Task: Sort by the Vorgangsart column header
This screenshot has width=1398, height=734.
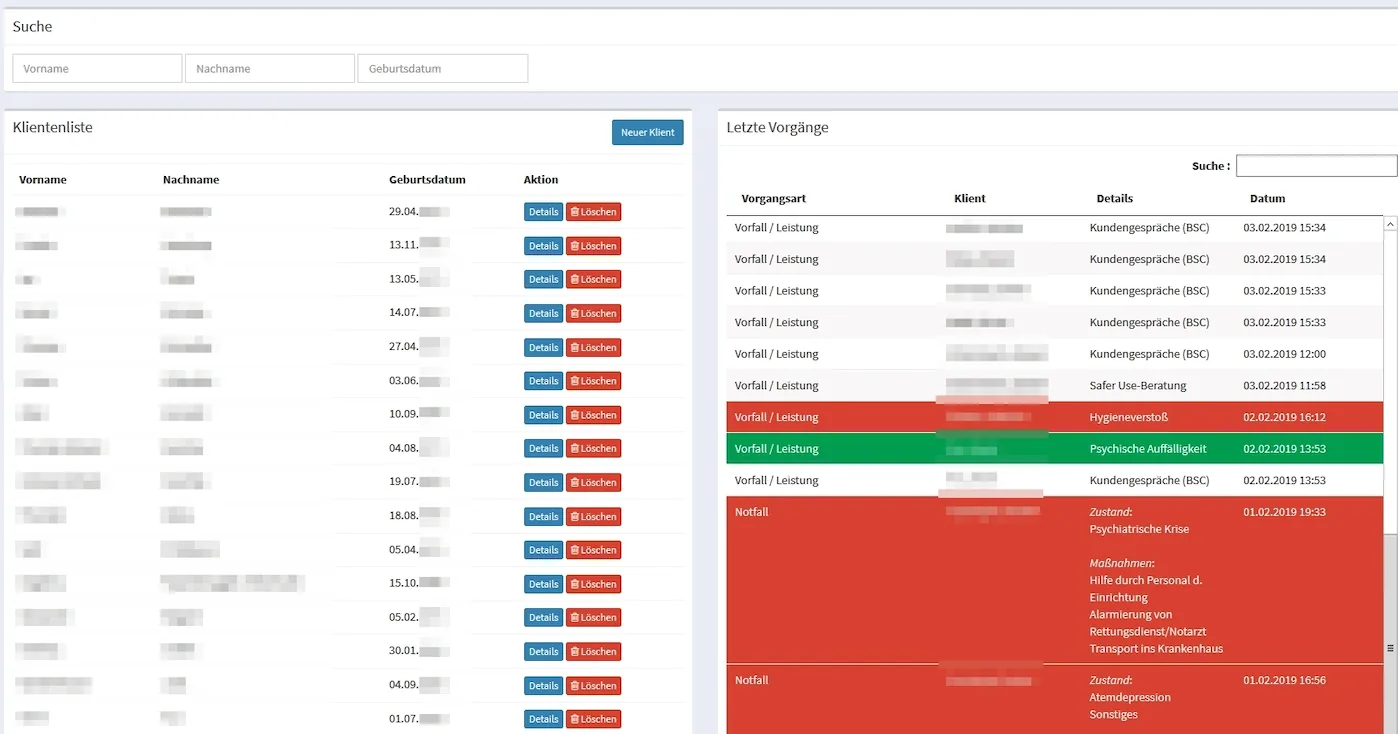Action: coord(773,198)
